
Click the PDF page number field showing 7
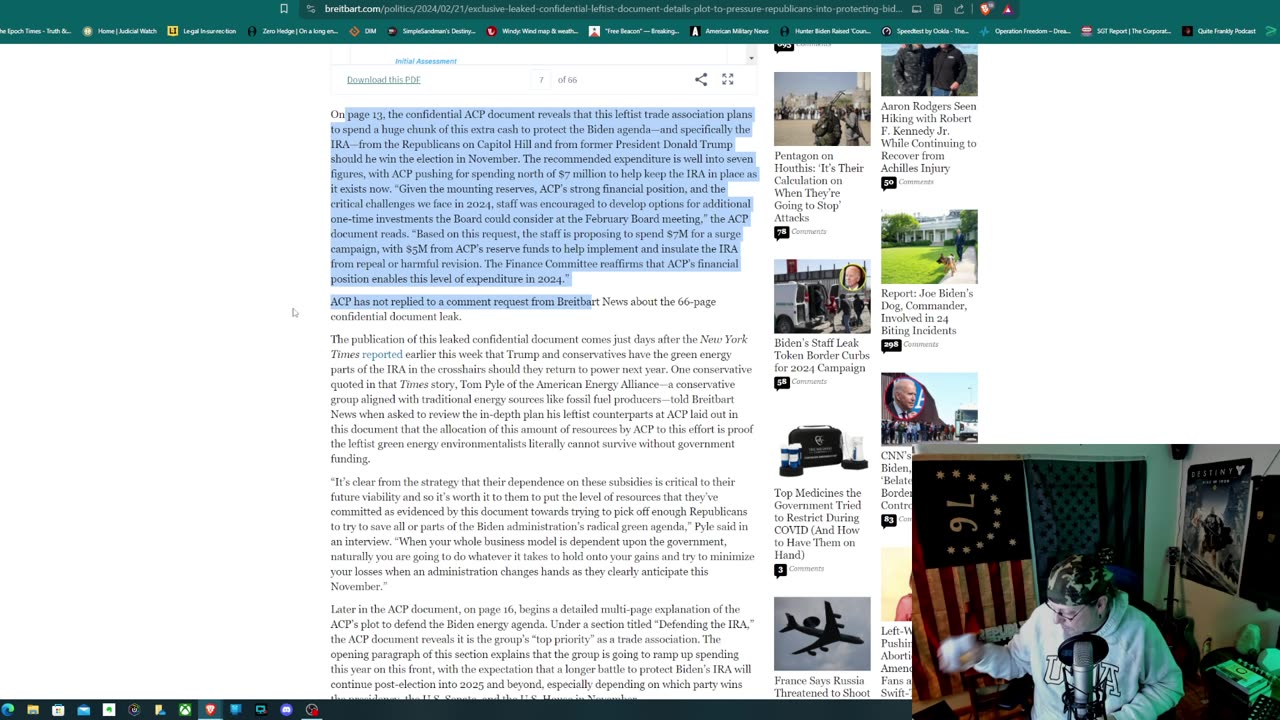point(541,80)
